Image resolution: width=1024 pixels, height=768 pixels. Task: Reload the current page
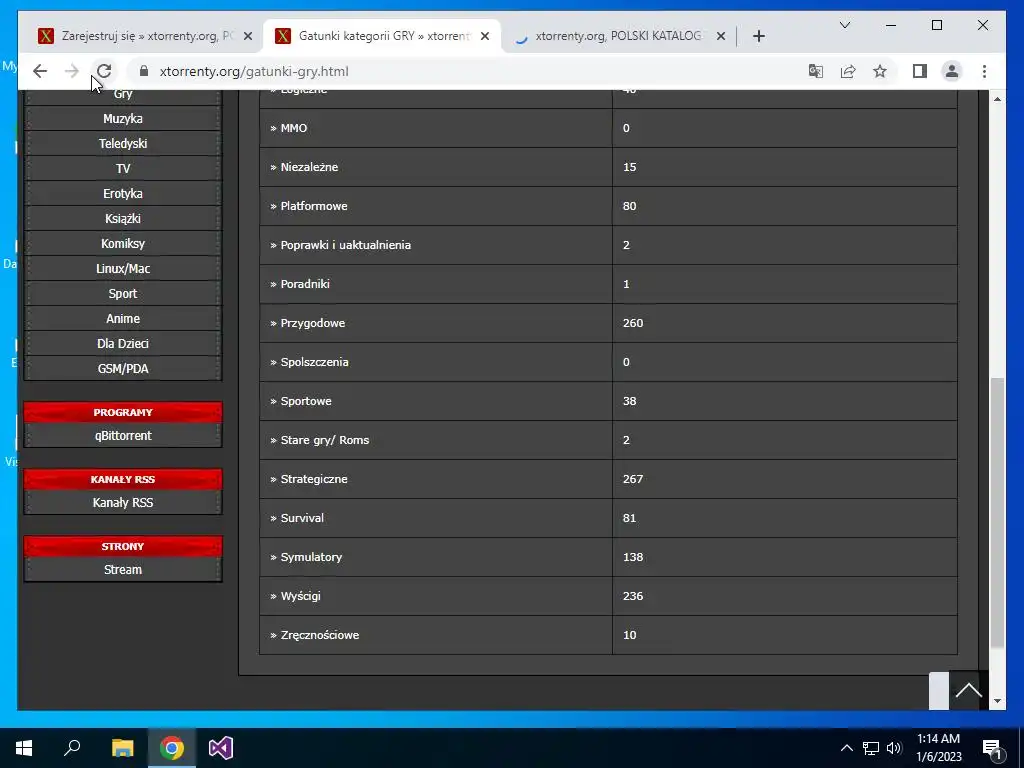(x=104, y=71)
